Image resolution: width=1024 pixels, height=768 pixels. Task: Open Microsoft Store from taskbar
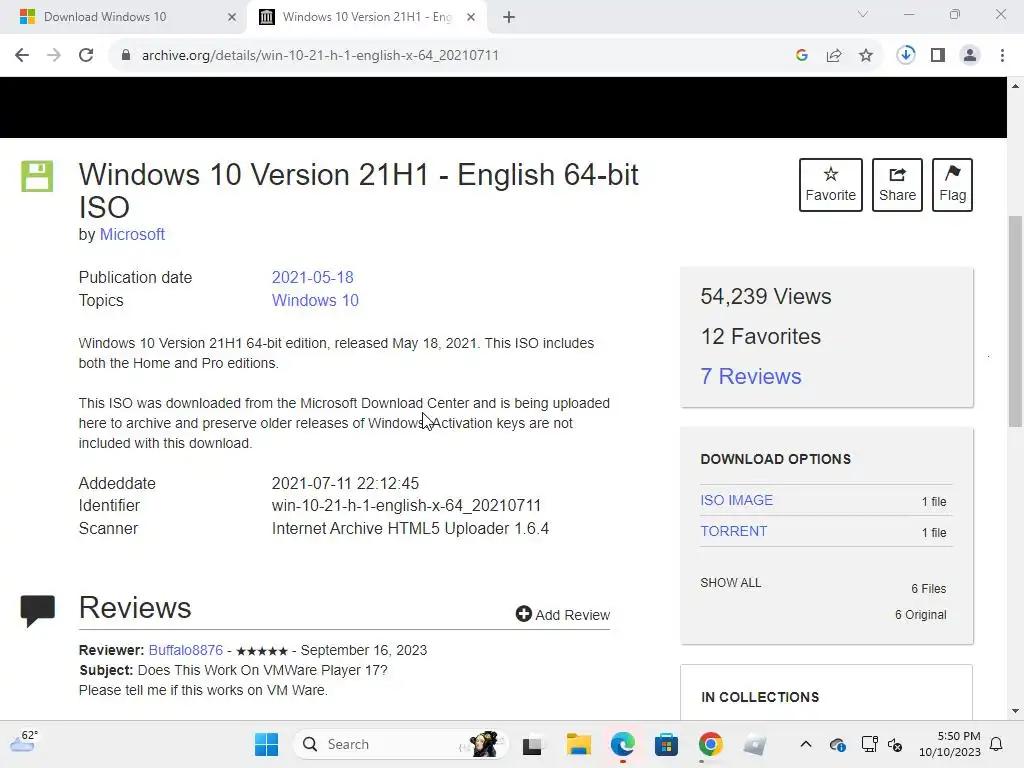(666, 744)
